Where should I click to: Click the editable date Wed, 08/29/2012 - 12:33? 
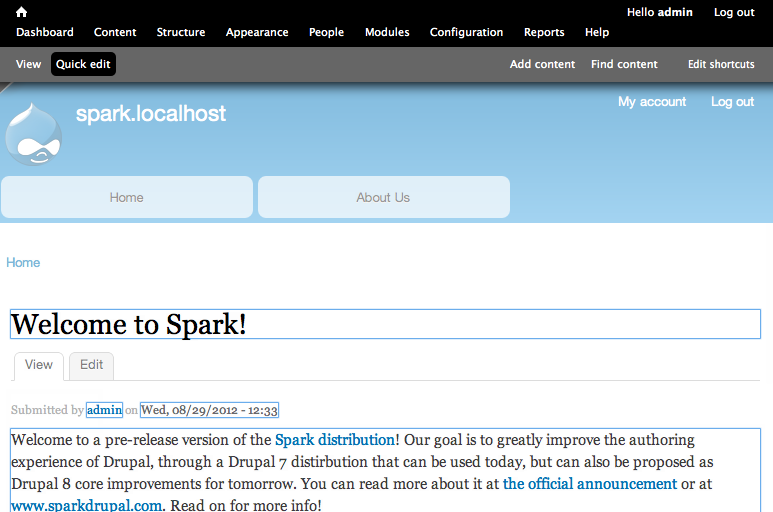tap(210, 410)
